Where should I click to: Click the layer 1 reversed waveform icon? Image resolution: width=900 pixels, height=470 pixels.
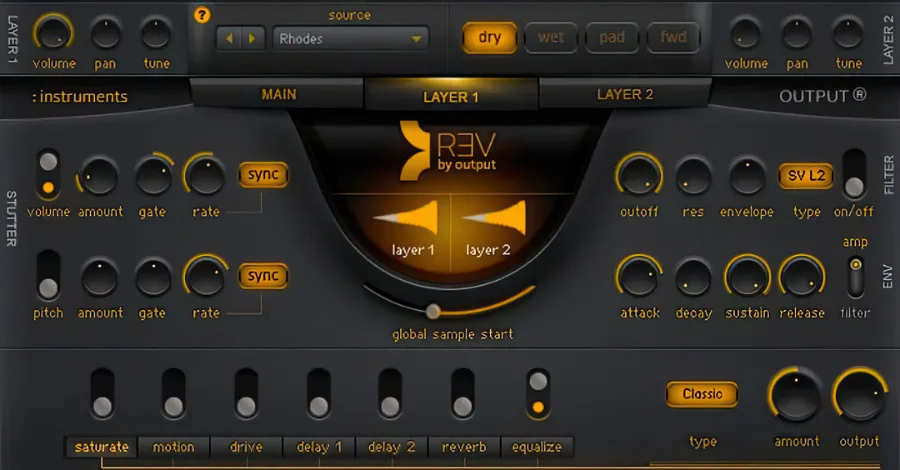coord(406,218)
